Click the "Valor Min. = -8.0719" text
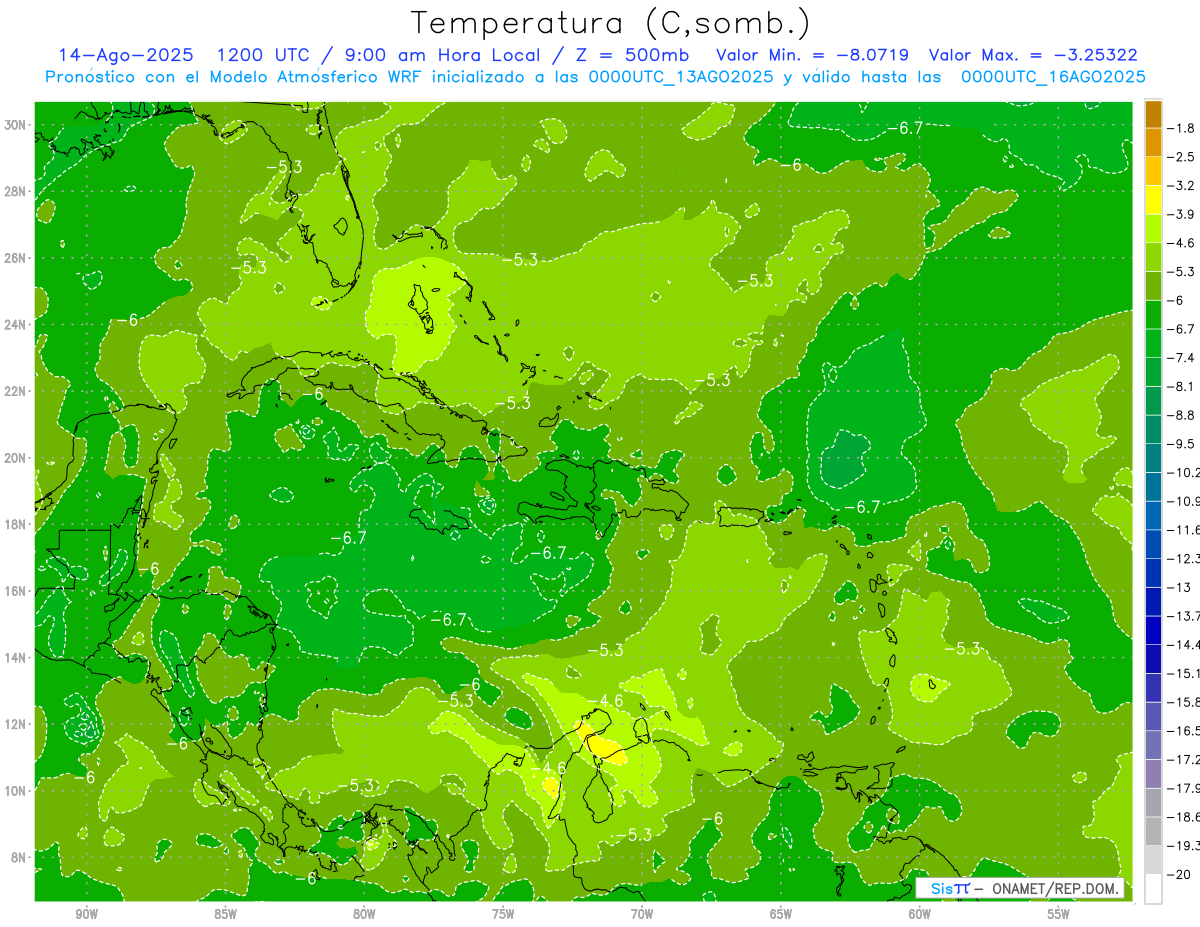 click(813, 55)
